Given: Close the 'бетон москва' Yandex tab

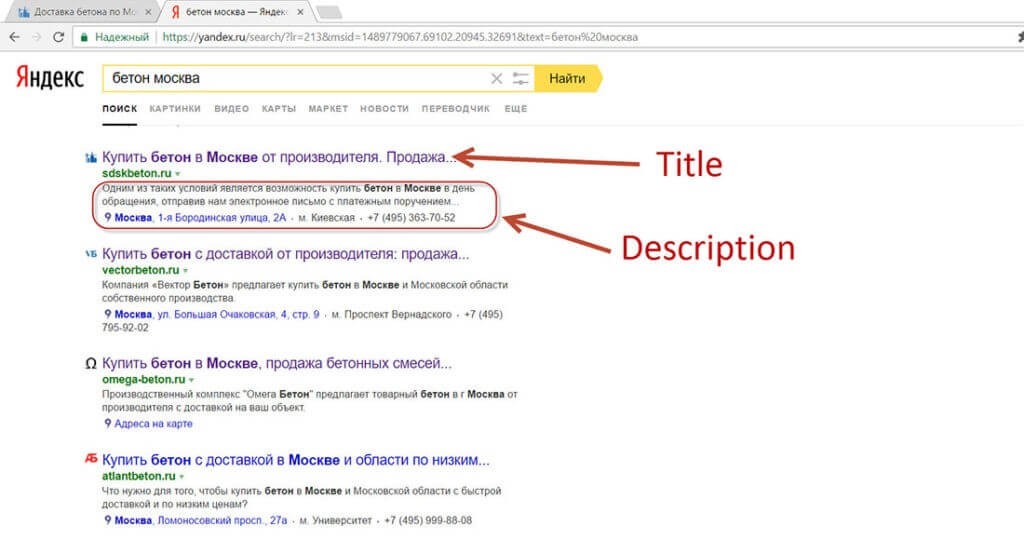Looking at the screenshot, I should pos(300,12).
